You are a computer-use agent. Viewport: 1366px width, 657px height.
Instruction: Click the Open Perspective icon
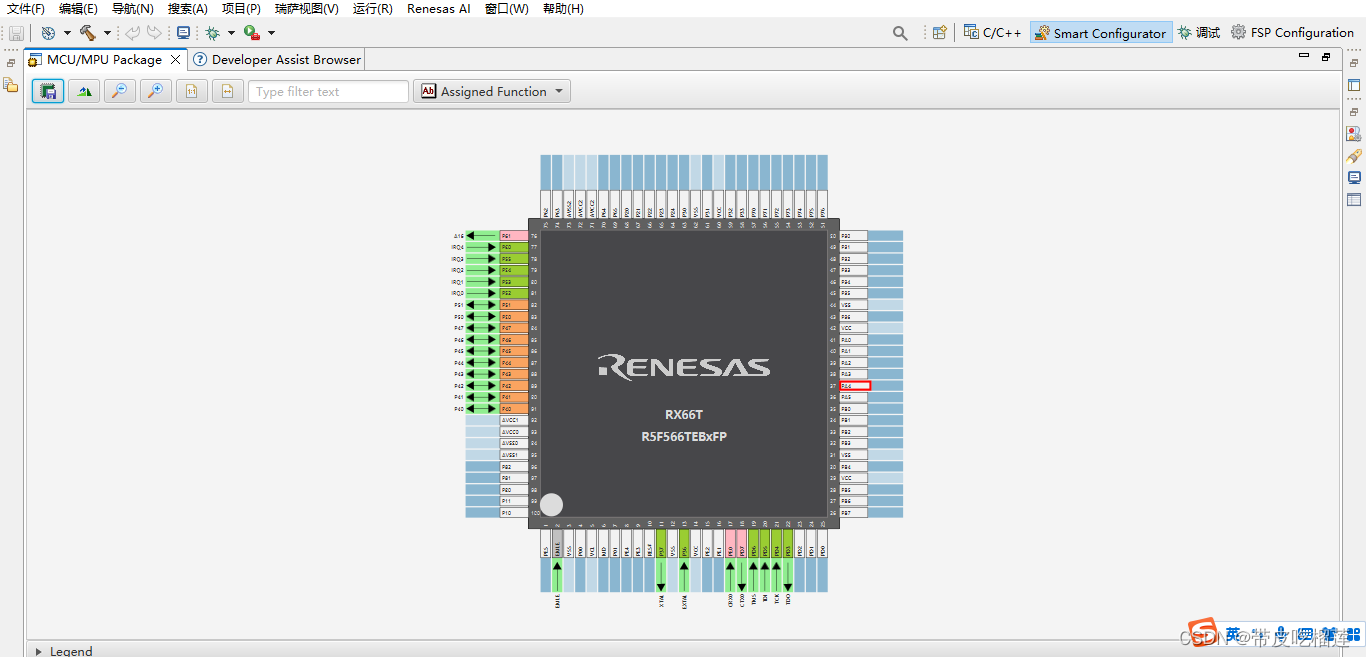coord(939,32)
